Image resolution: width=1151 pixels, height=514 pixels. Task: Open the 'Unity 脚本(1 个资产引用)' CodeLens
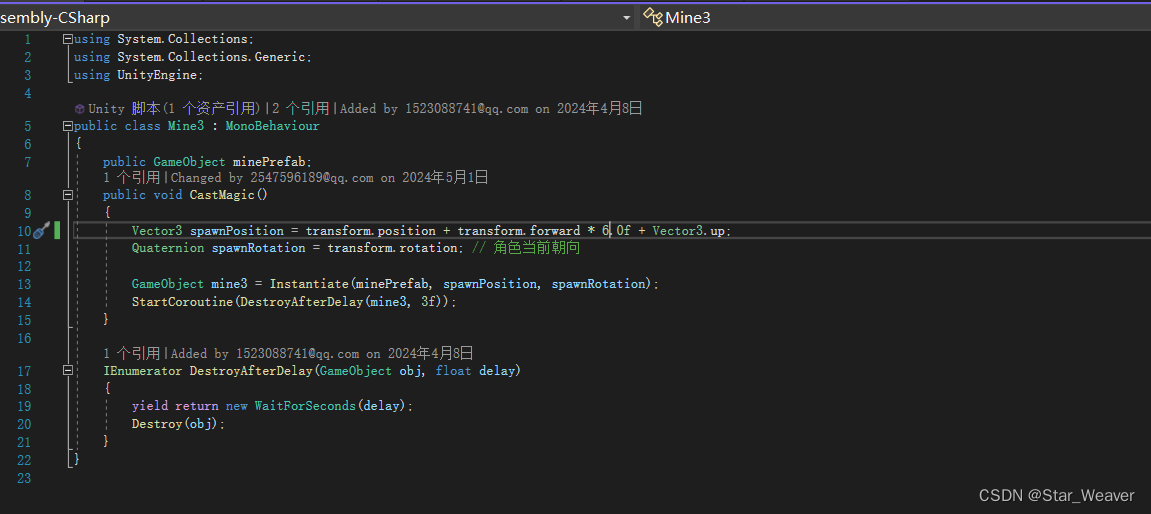174,109
